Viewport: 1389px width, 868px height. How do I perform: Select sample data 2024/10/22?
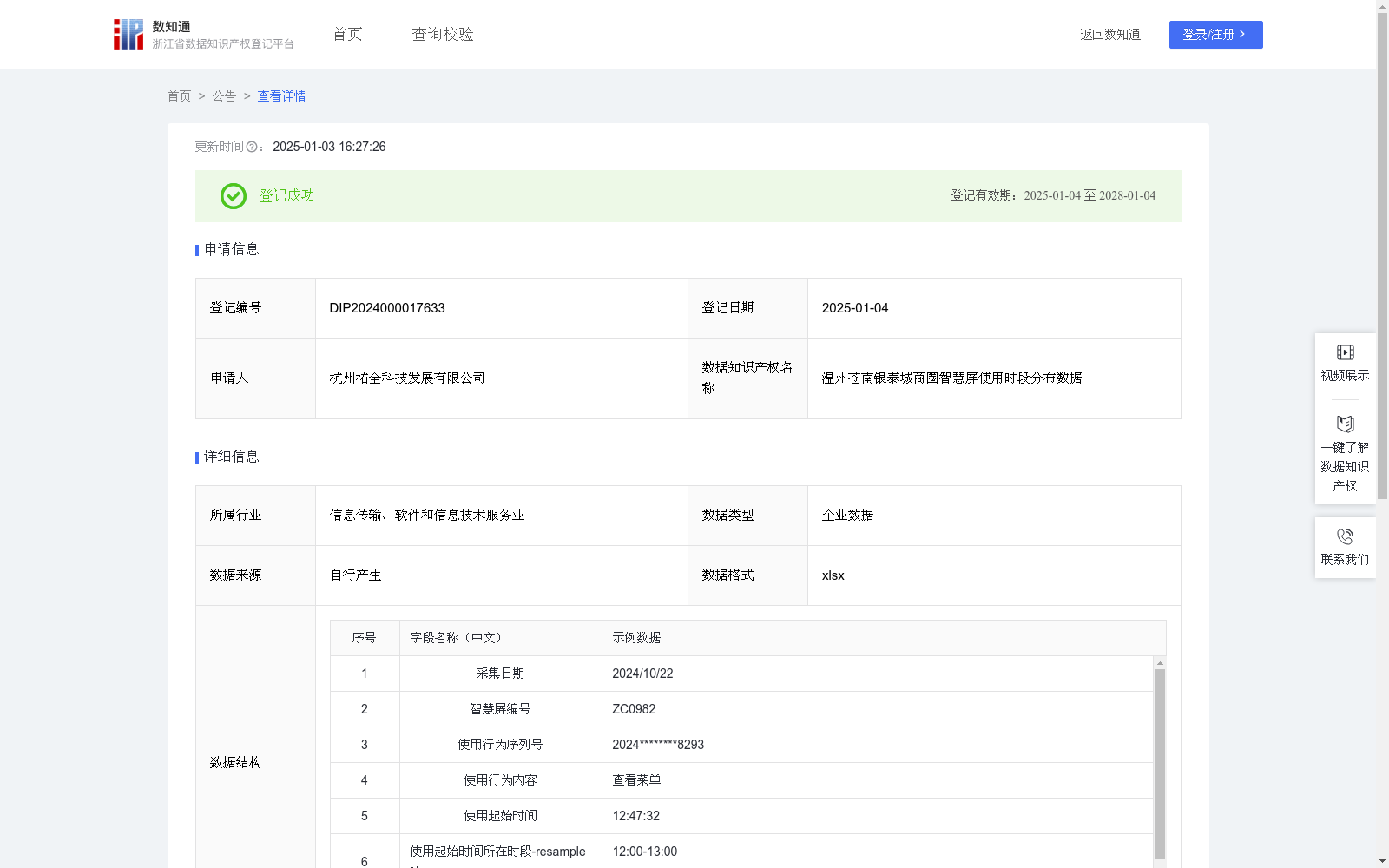[x=642, y=674]
